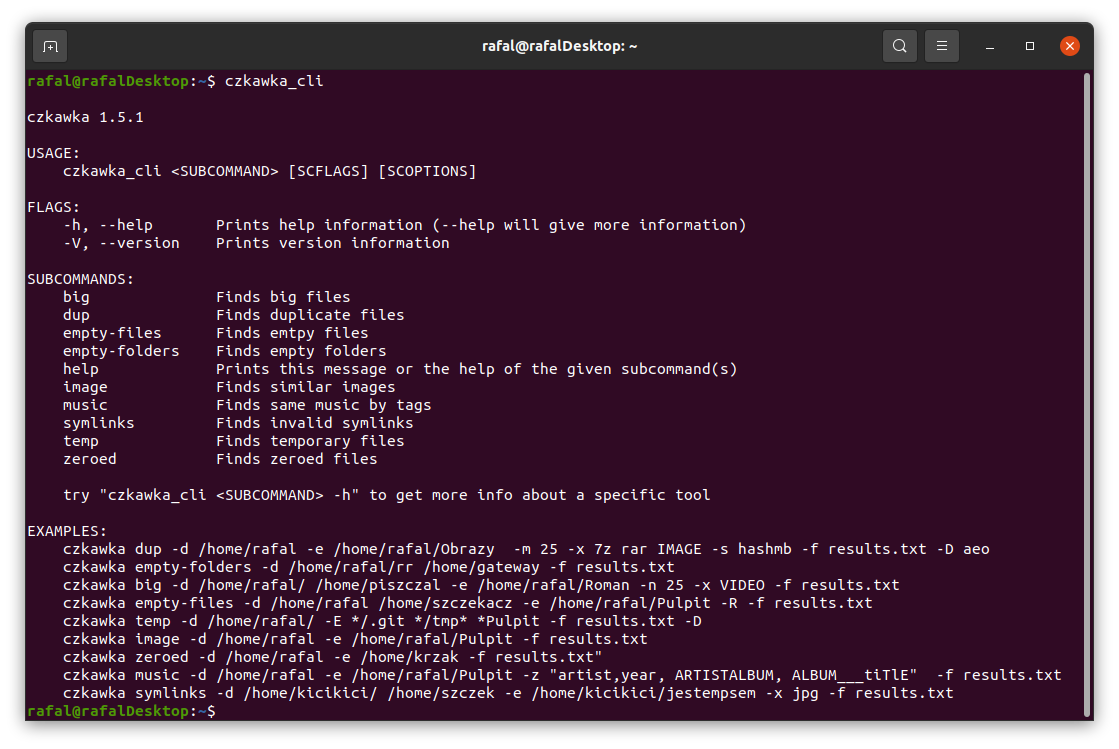Screen dimensions: 1119x749
Task: Maximize the terminal window
Action: [1030, 46]
